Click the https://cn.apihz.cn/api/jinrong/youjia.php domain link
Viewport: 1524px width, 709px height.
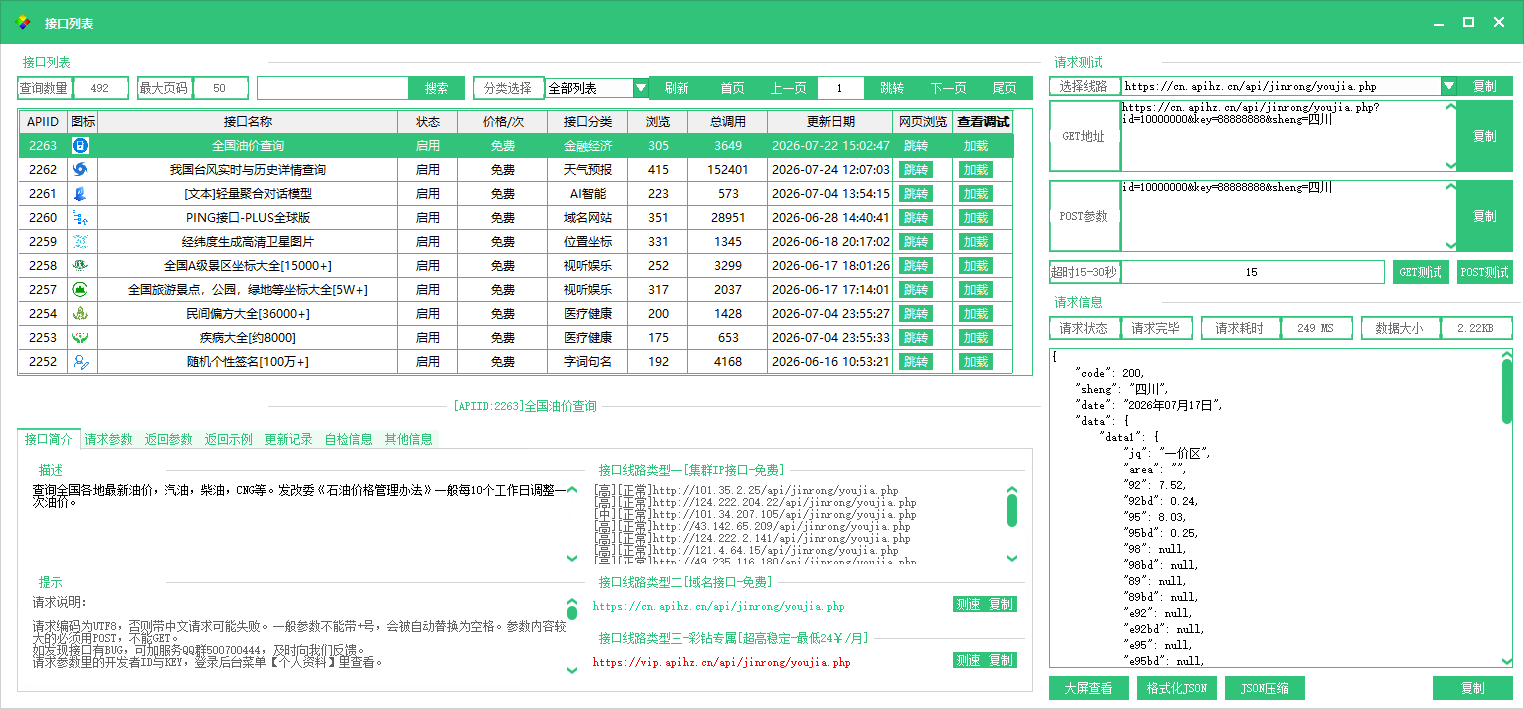click(718, 606)
